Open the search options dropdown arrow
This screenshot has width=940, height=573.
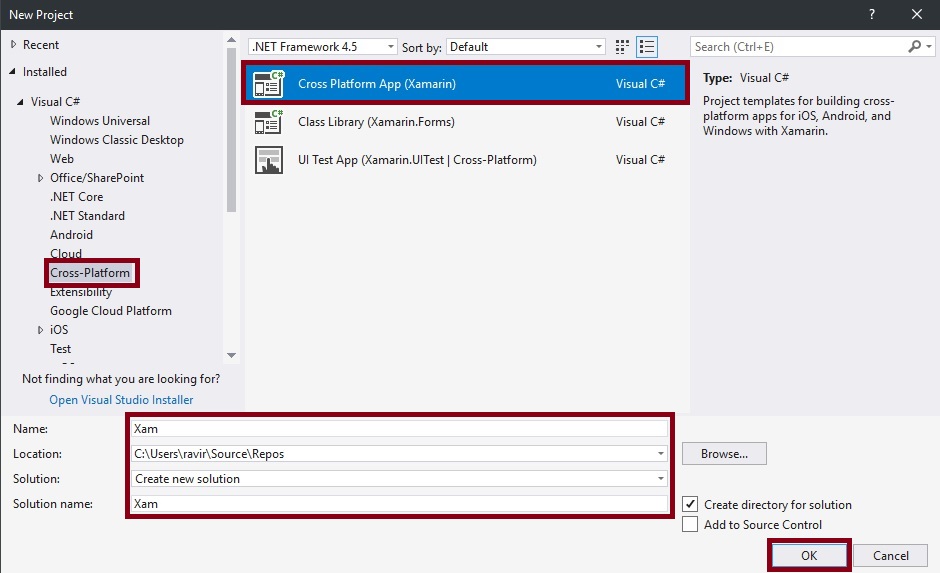point(929,47)
